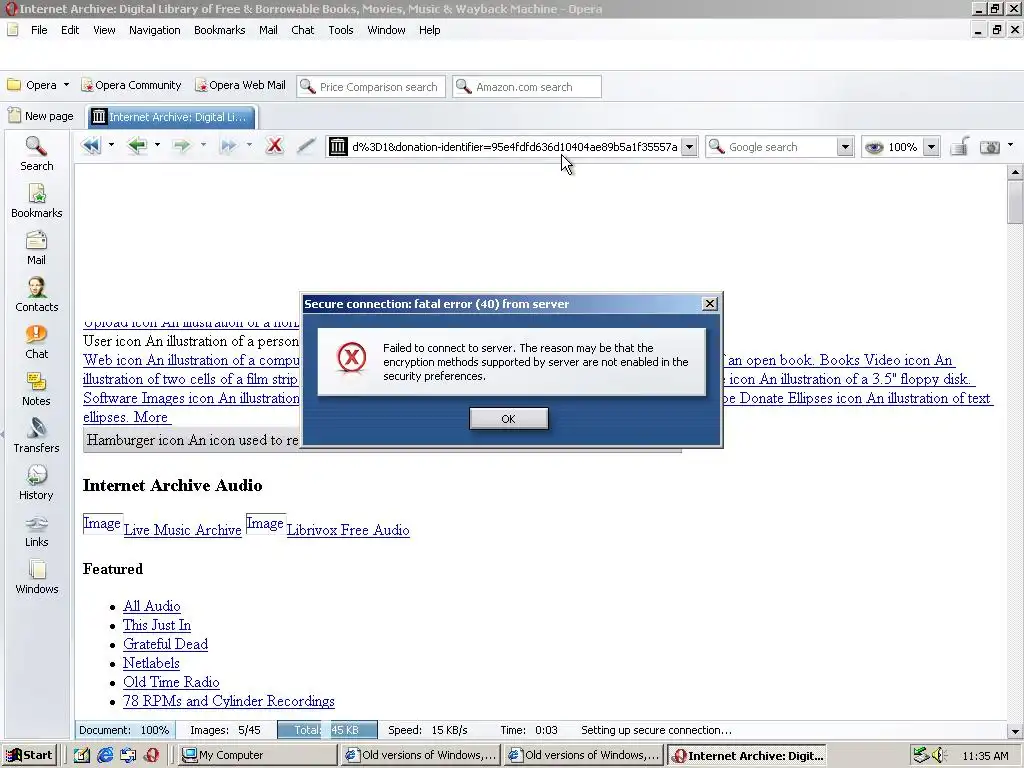Expand the Rewind history dropdown arrow
The image size is (1024, 768).
click(111, 145)
